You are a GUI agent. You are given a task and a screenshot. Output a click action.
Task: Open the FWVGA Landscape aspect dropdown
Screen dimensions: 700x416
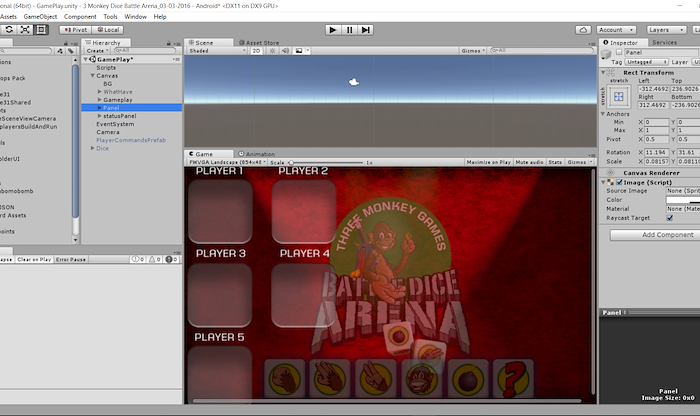point(227,162)
